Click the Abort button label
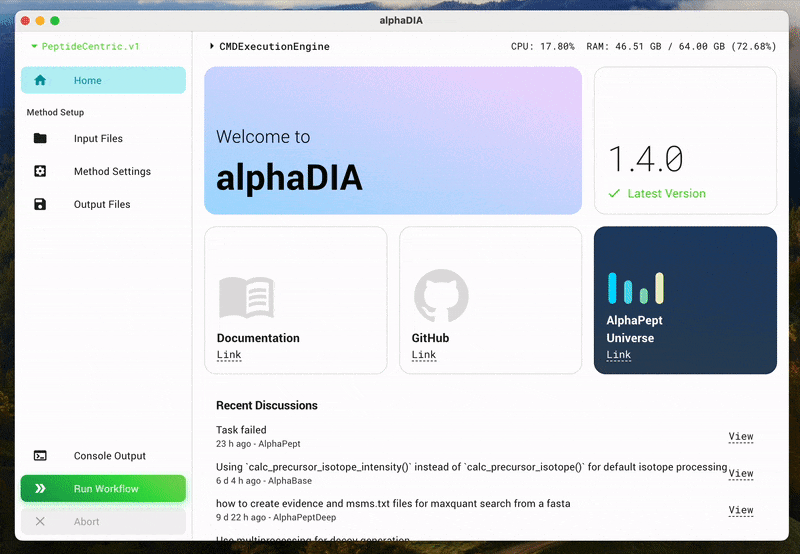Screen dimensions: 800x554 pyautogui.click(x=86, y=521)
